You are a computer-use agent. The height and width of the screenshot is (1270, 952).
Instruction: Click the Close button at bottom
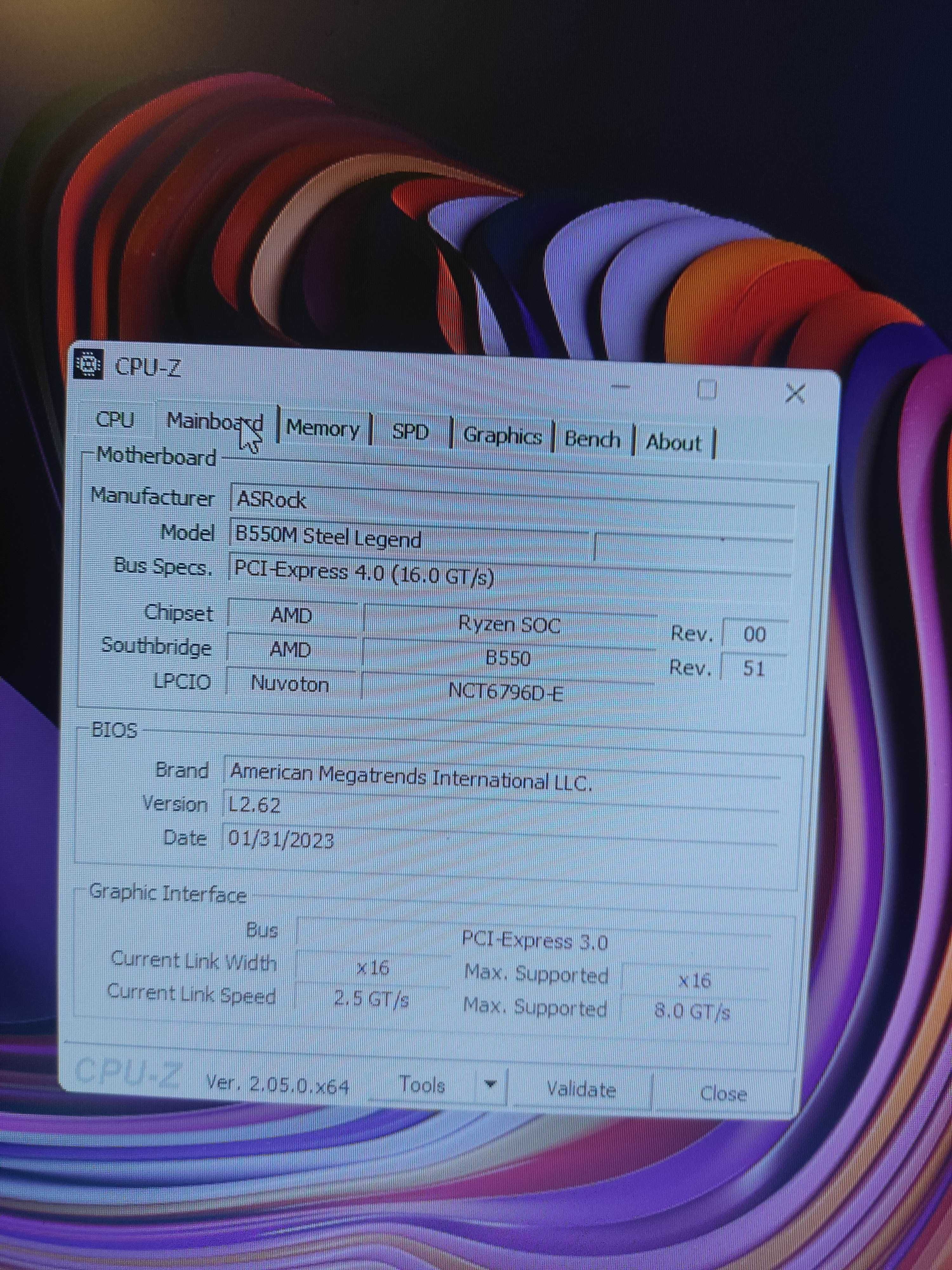tap(723, 1094)
